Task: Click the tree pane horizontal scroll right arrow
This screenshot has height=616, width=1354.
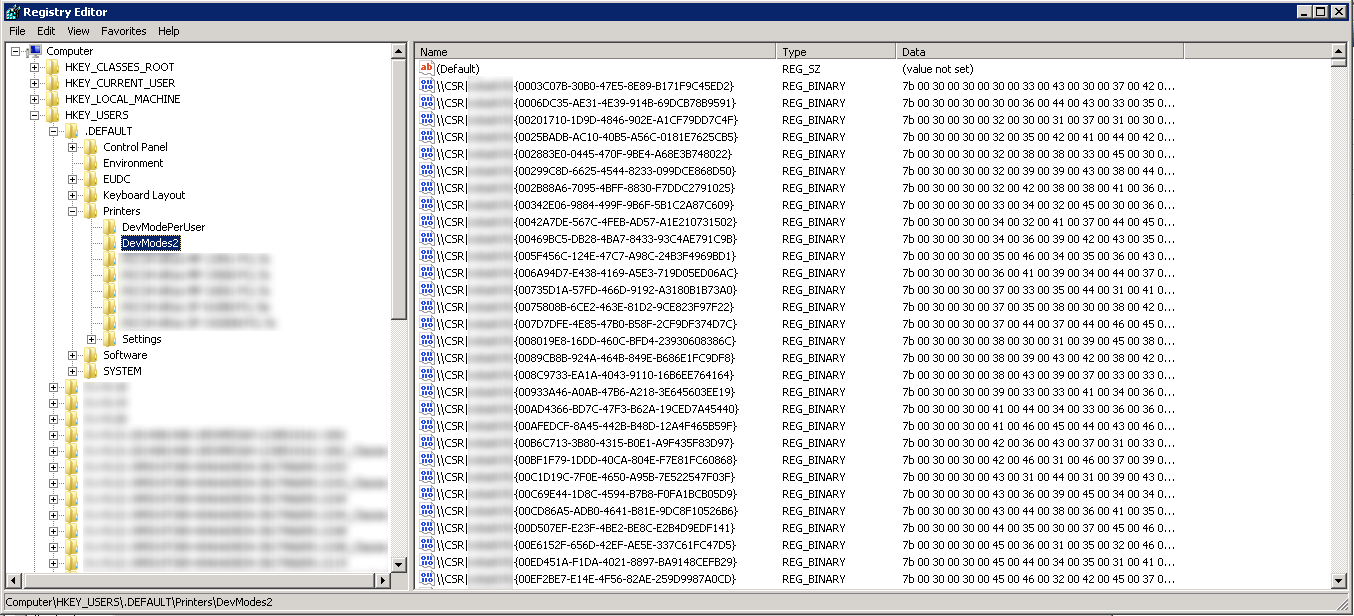Action: coord(381,581)
